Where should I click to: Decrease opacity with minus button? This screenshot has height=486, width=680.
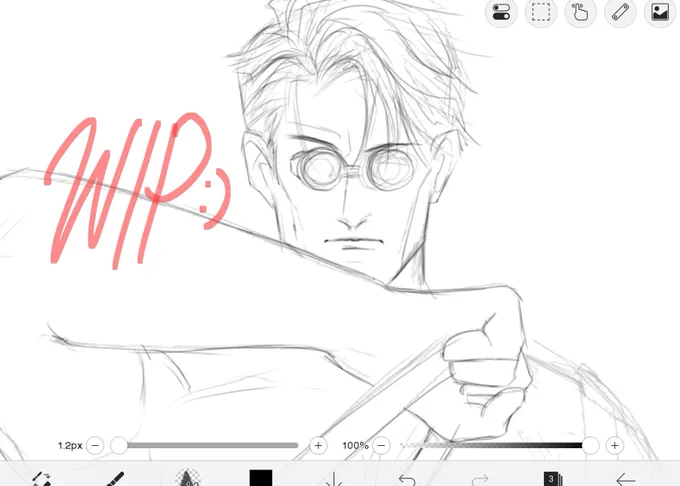(381, 445)
